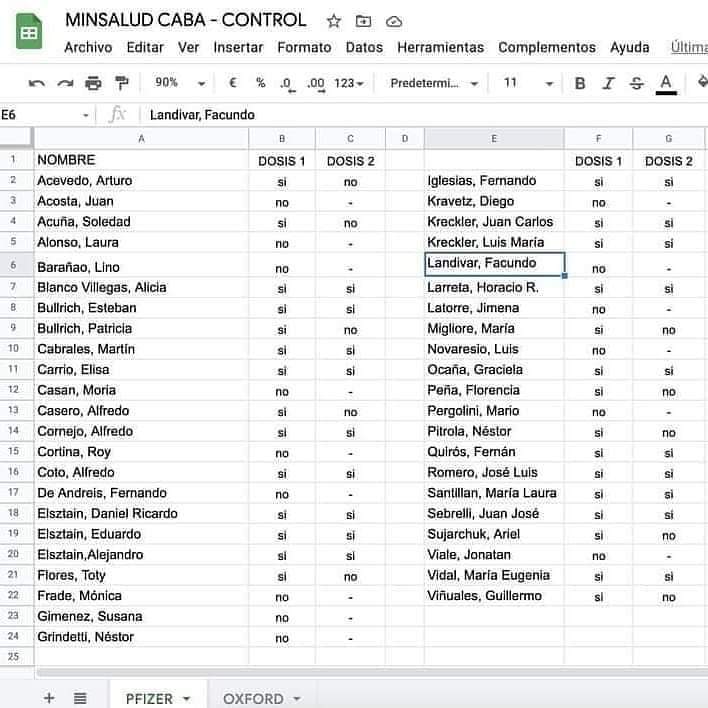Toggle strikethrough formatting
The width and height of the screenshot is (708, 708).
(636, 83)
